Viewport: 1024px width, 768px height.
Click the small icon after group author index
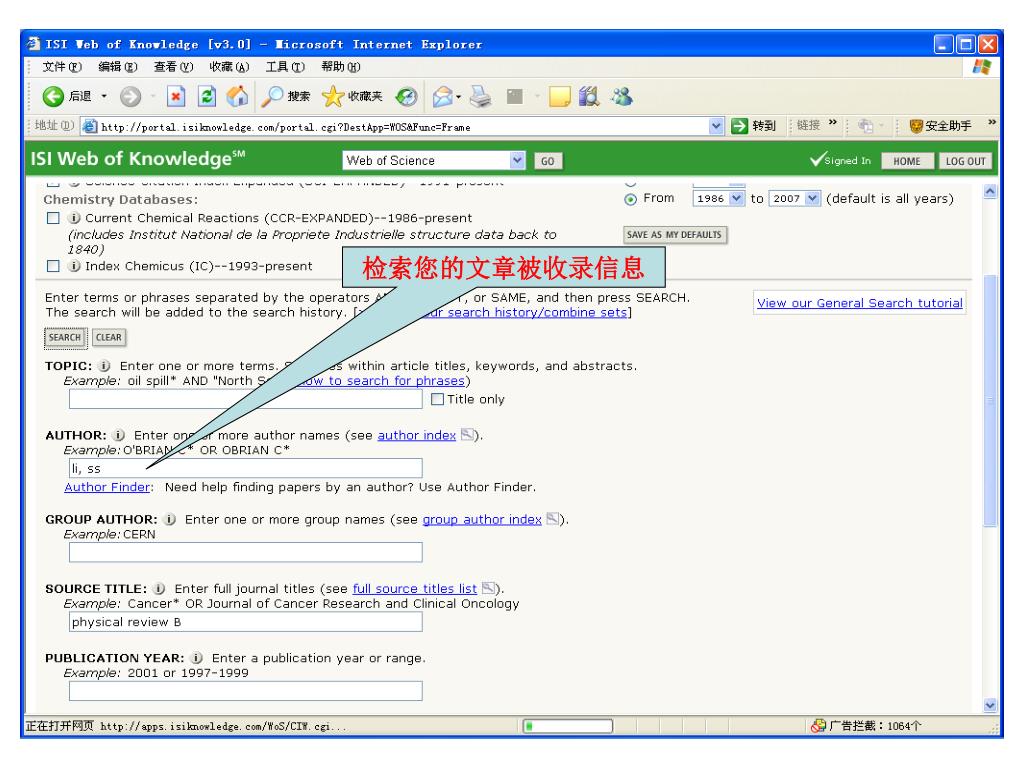(552, 519)
